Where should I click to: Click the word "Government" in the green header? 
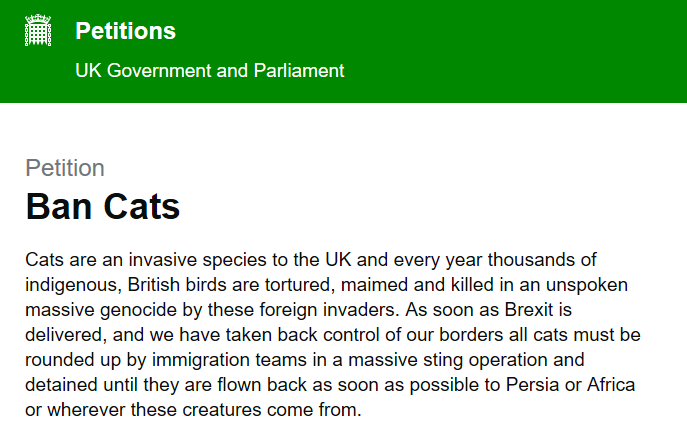pos(159,71)
